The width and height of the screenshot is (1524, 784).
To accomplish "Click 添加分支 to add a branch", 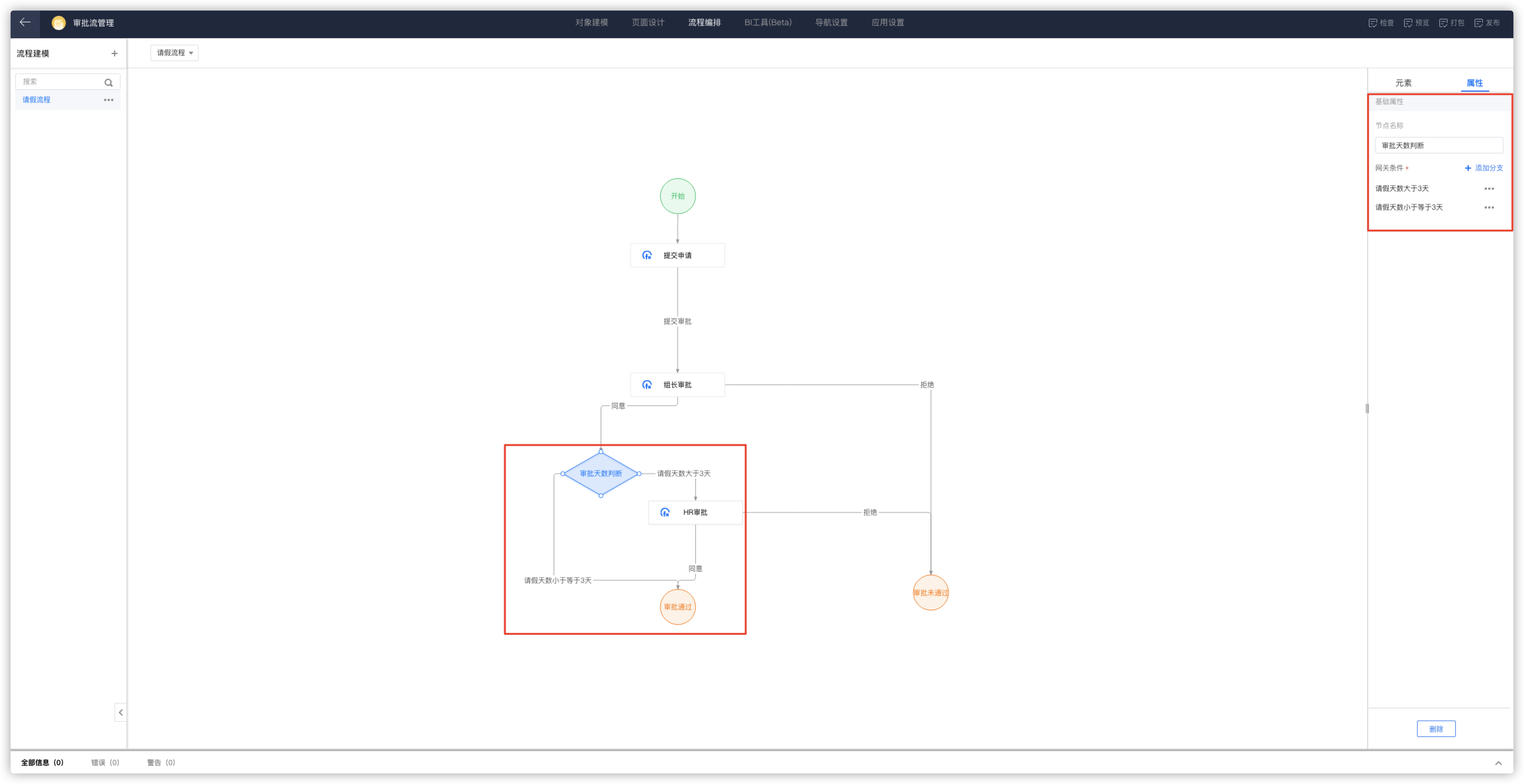I will tap(1483, 168).
